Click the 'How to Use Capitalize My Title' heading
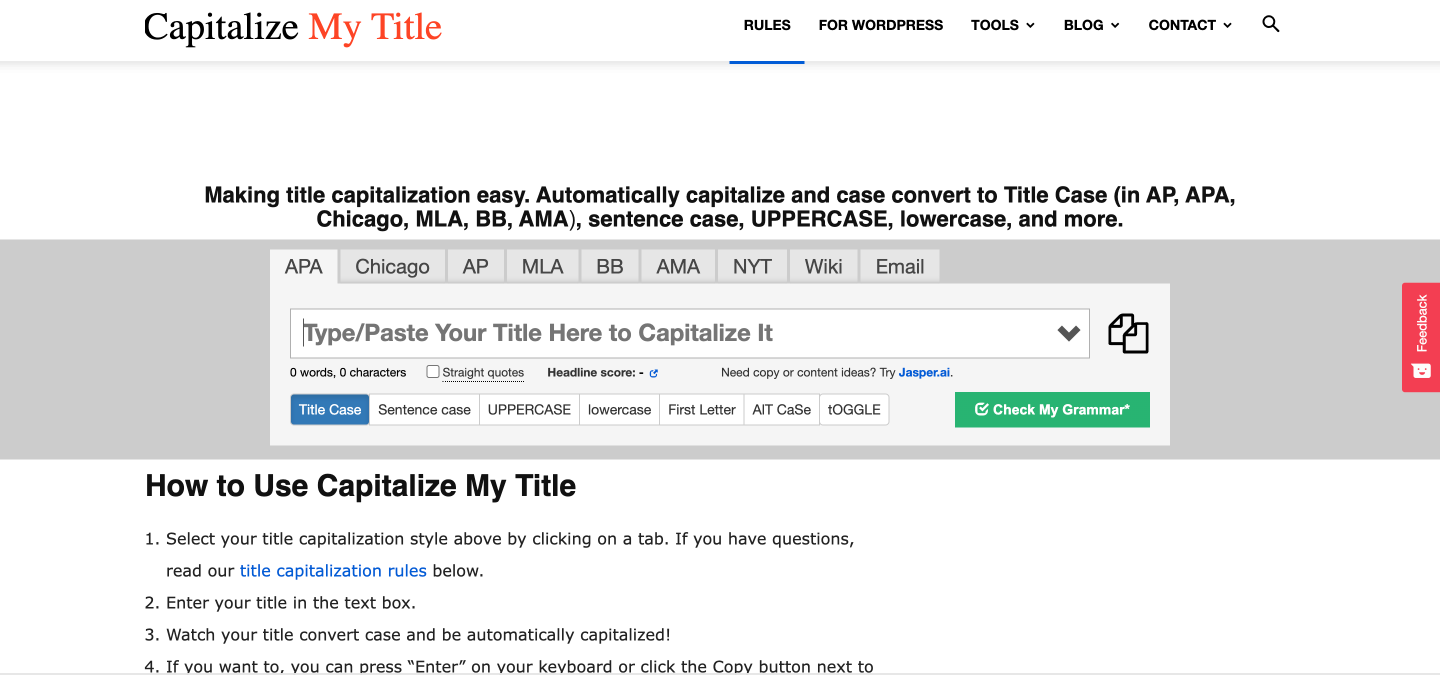Viewport: 1440px width, 675px height. (361, 486)
